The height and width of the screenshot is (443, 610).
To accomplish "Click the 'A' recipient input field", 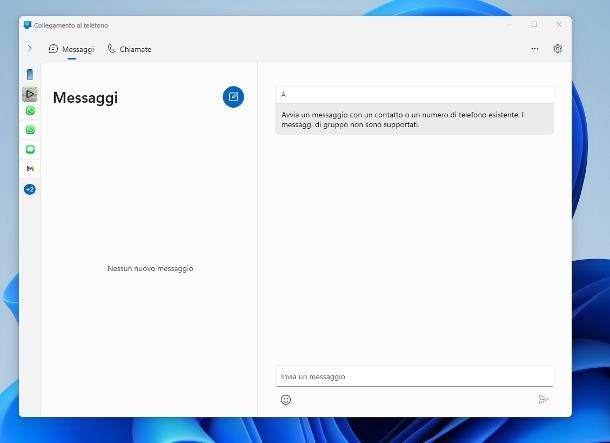I will [414, 95].
